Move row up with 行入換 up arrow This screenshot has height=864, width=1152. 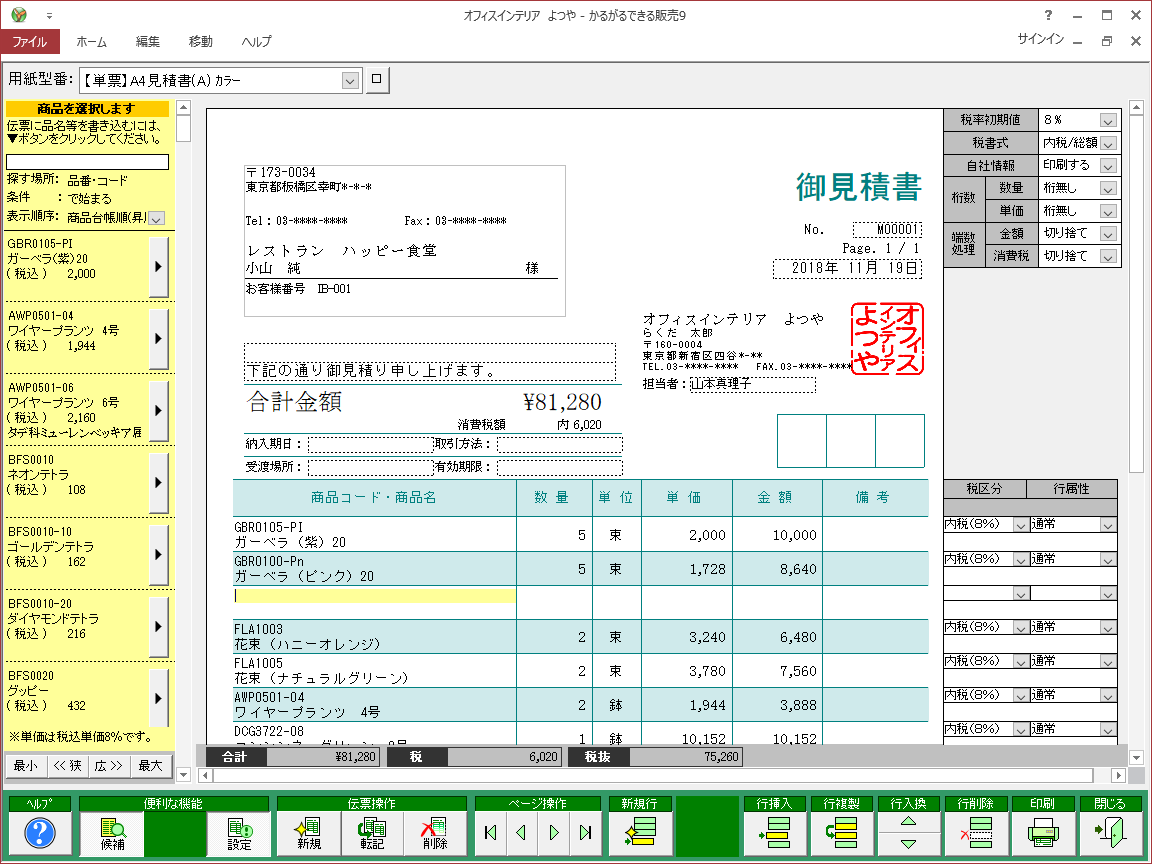908,821
